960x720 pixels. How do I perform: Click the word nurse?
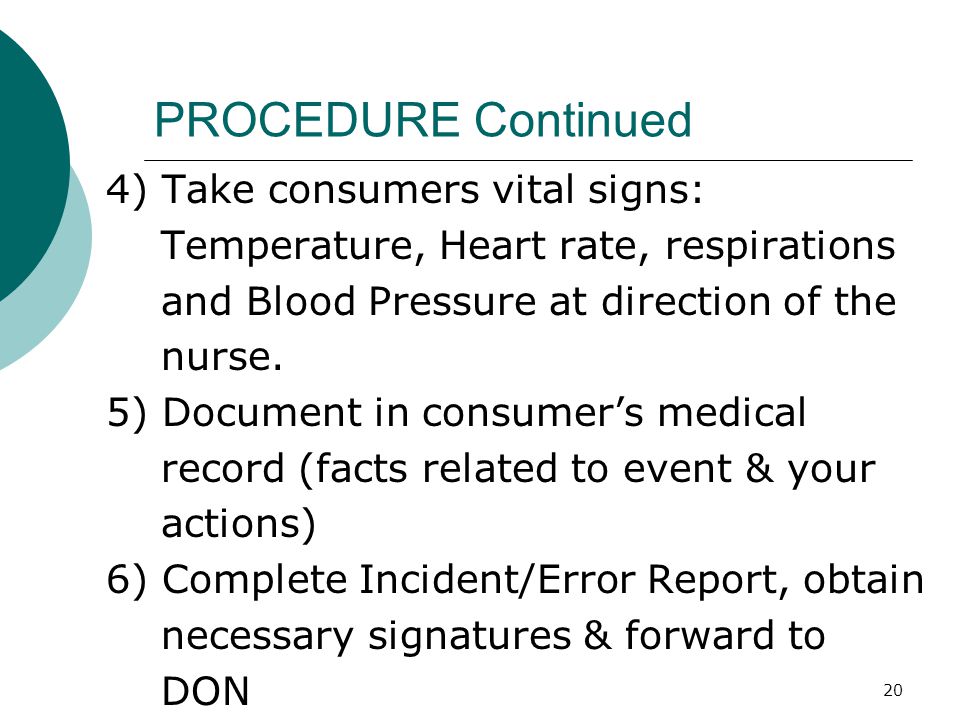coord(222,356)
